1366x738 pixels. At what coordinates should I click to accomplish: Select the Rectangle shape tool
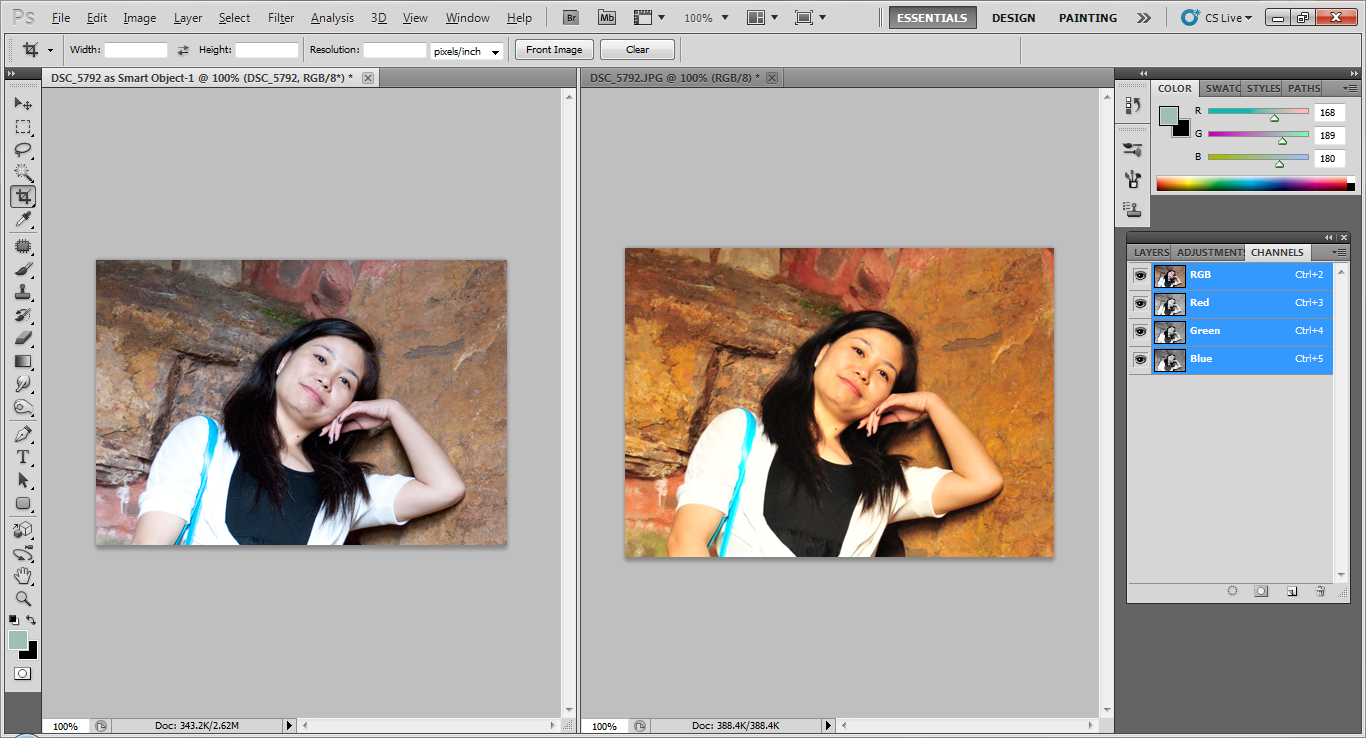[x=23, y=503]
